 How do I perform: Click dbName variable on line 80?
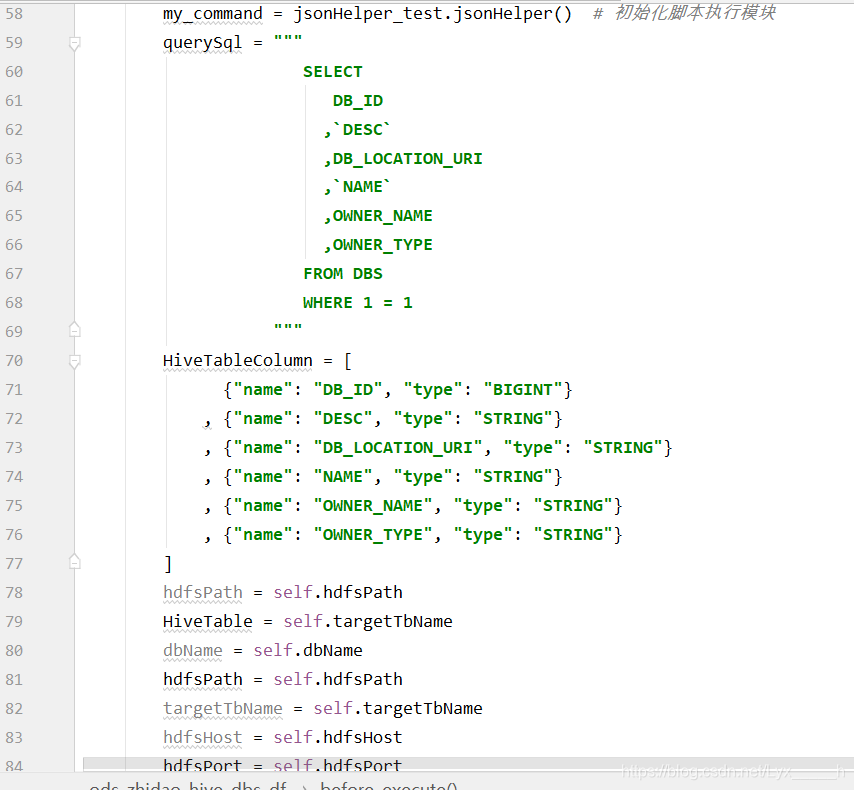[193, 651]
